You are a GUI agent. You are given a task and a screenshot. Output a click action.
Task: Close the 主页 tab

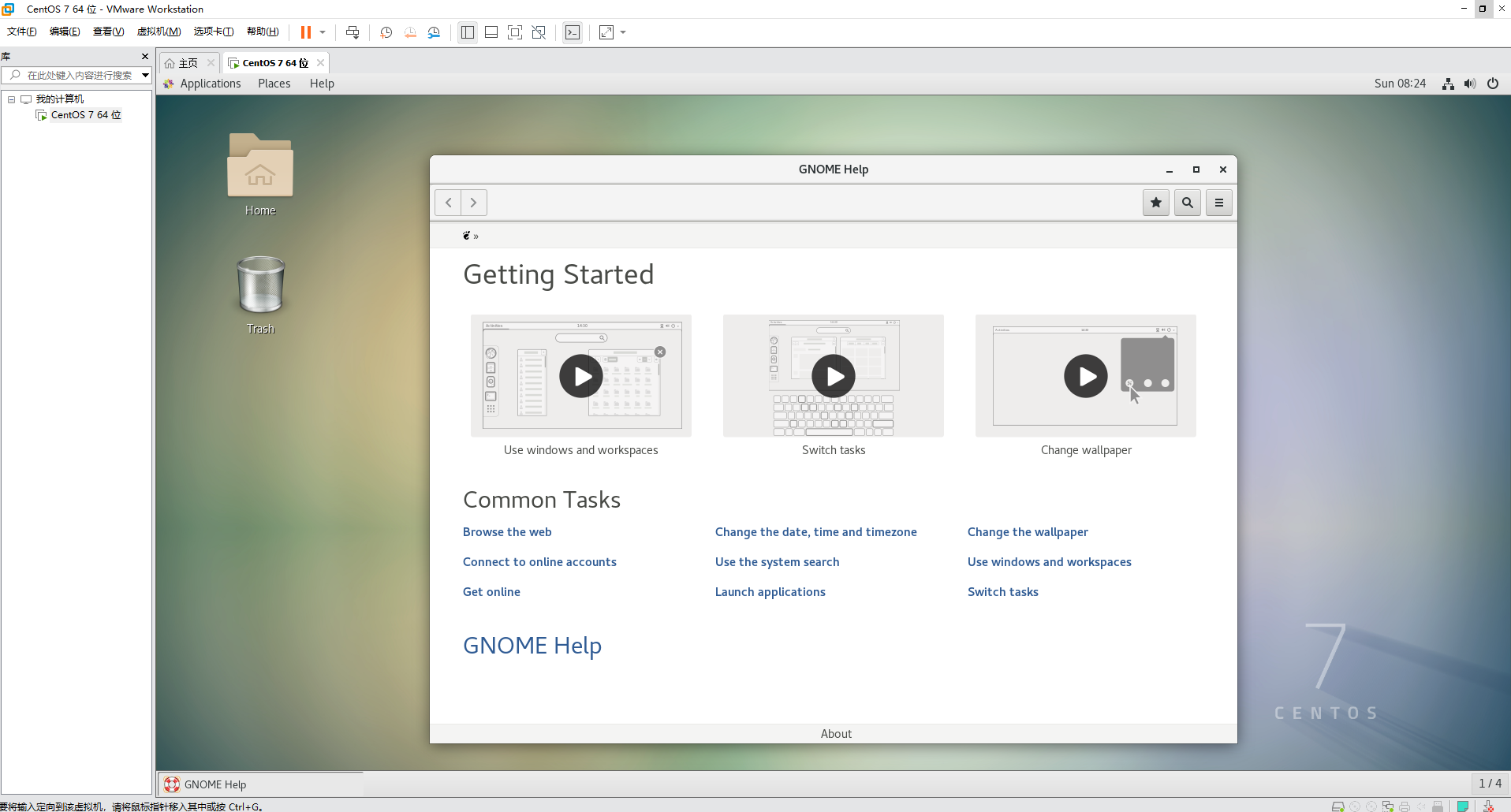[211, 63]
